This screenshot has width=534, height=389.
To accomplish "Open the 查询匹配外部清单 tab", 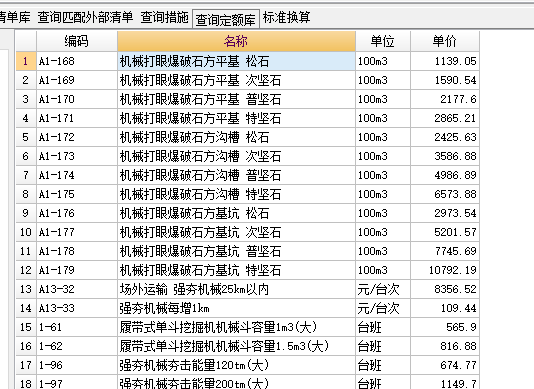I will point(85,17).
